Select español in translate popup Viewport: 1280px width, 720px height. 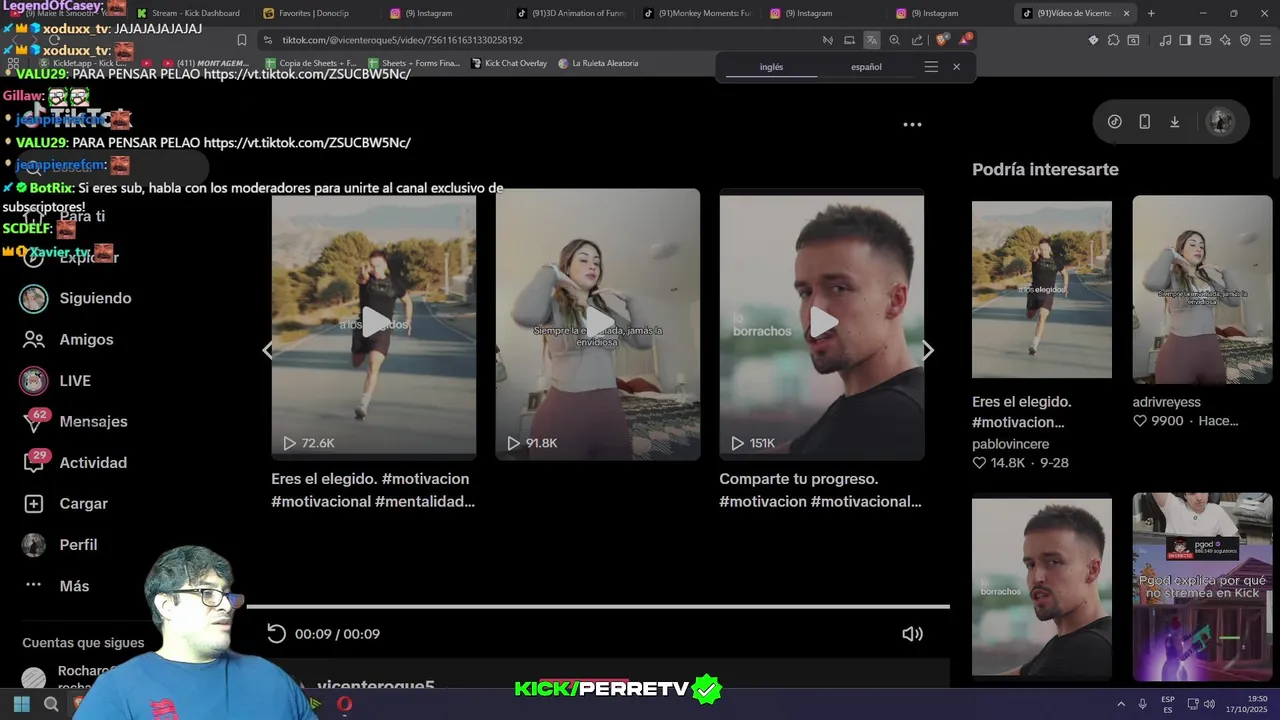click(866, 67)
